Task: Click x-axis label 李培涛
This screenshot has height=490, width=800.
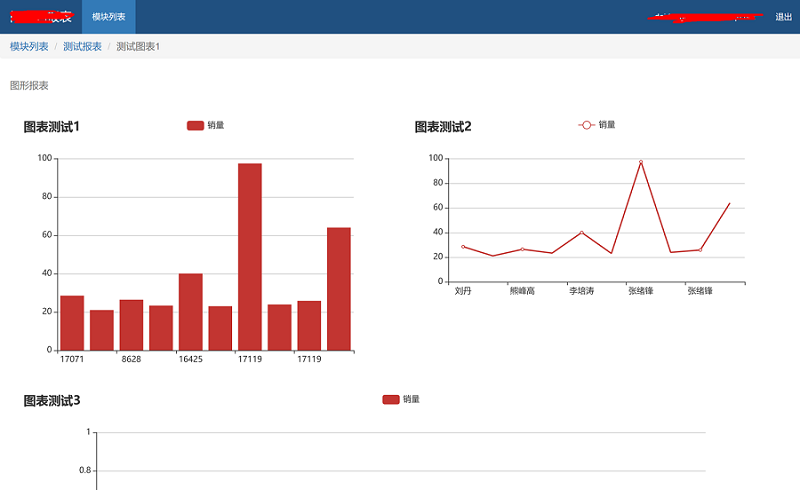Action: pos(582,291)
